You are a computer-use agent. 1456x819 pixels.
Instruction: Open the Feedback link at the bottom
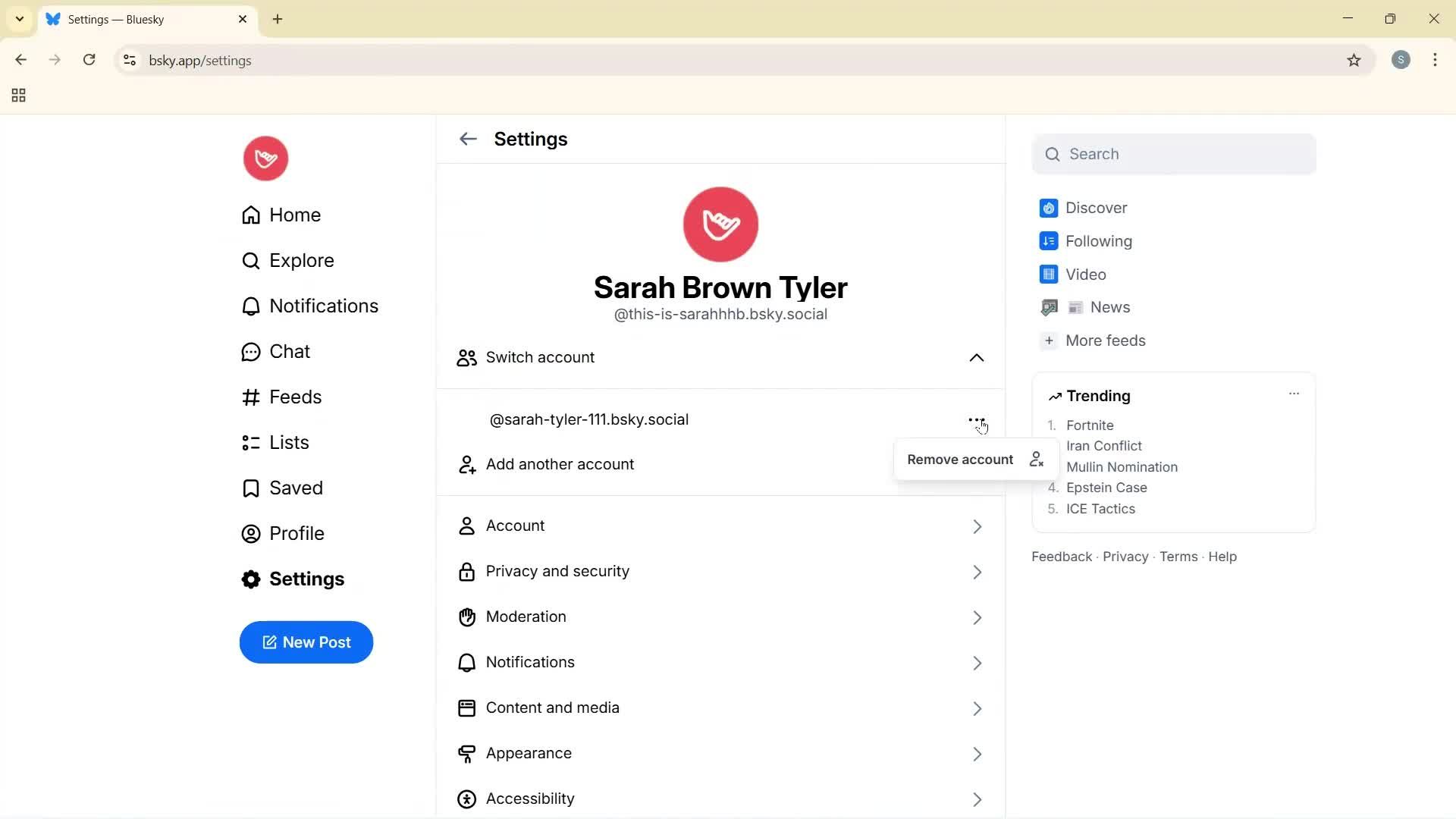coord(1060,556)
